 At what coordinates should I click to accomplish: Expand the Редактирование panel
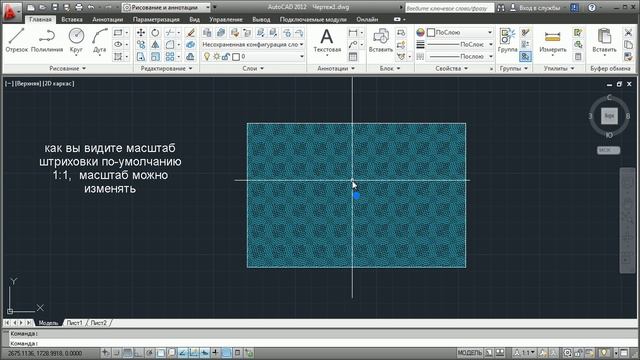point(167,69)
